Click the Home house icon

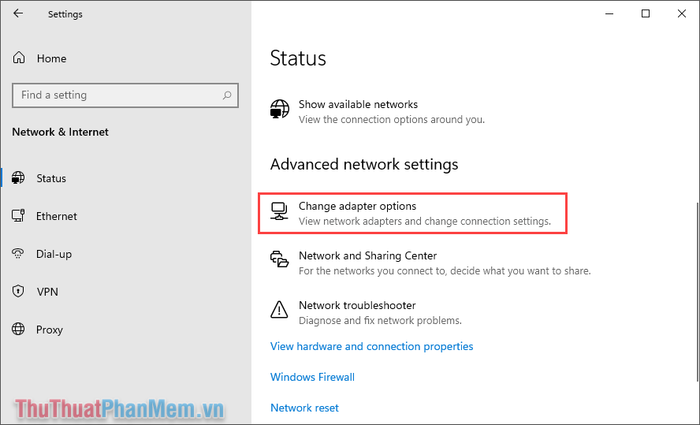click(x=19, y=58)
